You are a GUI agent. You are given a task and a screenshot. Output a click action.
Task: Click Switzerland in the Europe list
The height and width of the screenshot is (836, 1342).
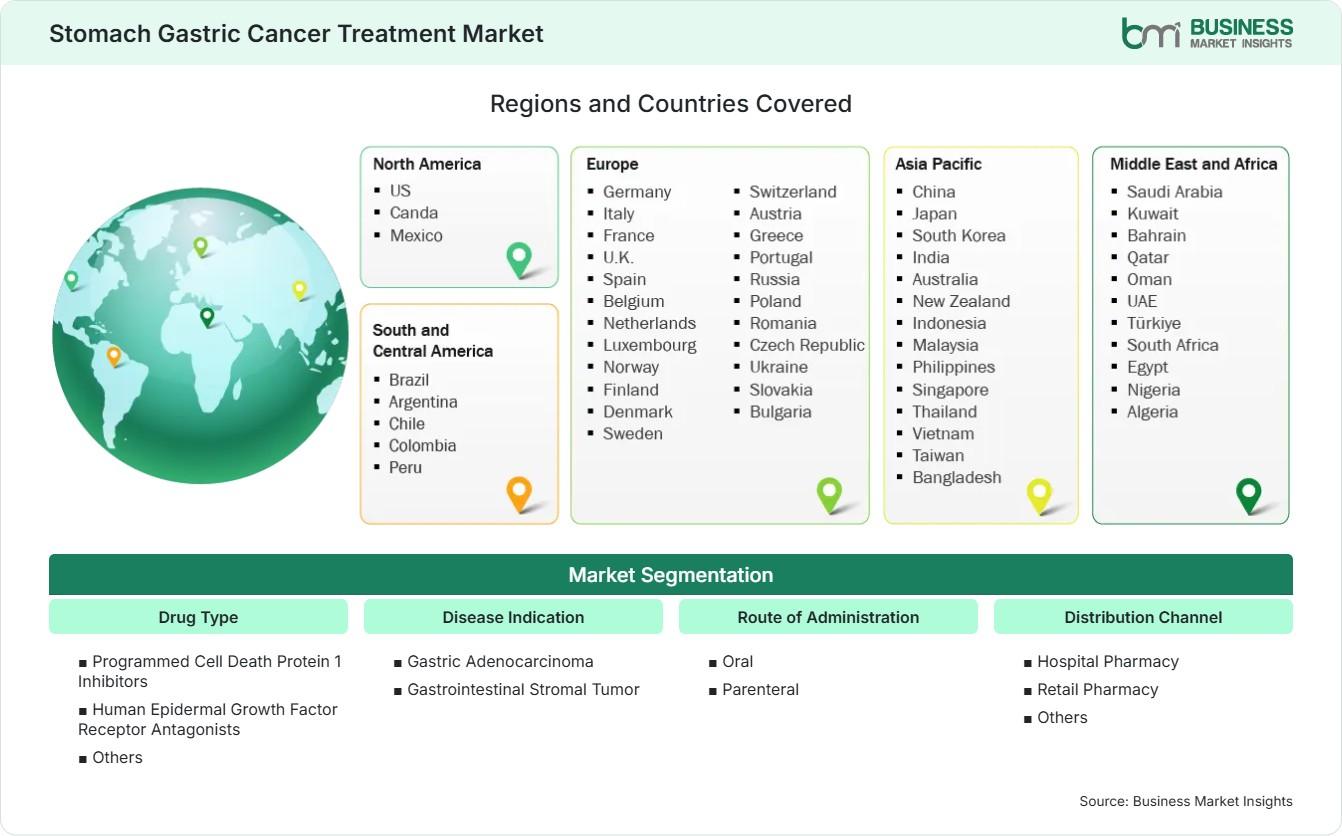click(793, 191)
